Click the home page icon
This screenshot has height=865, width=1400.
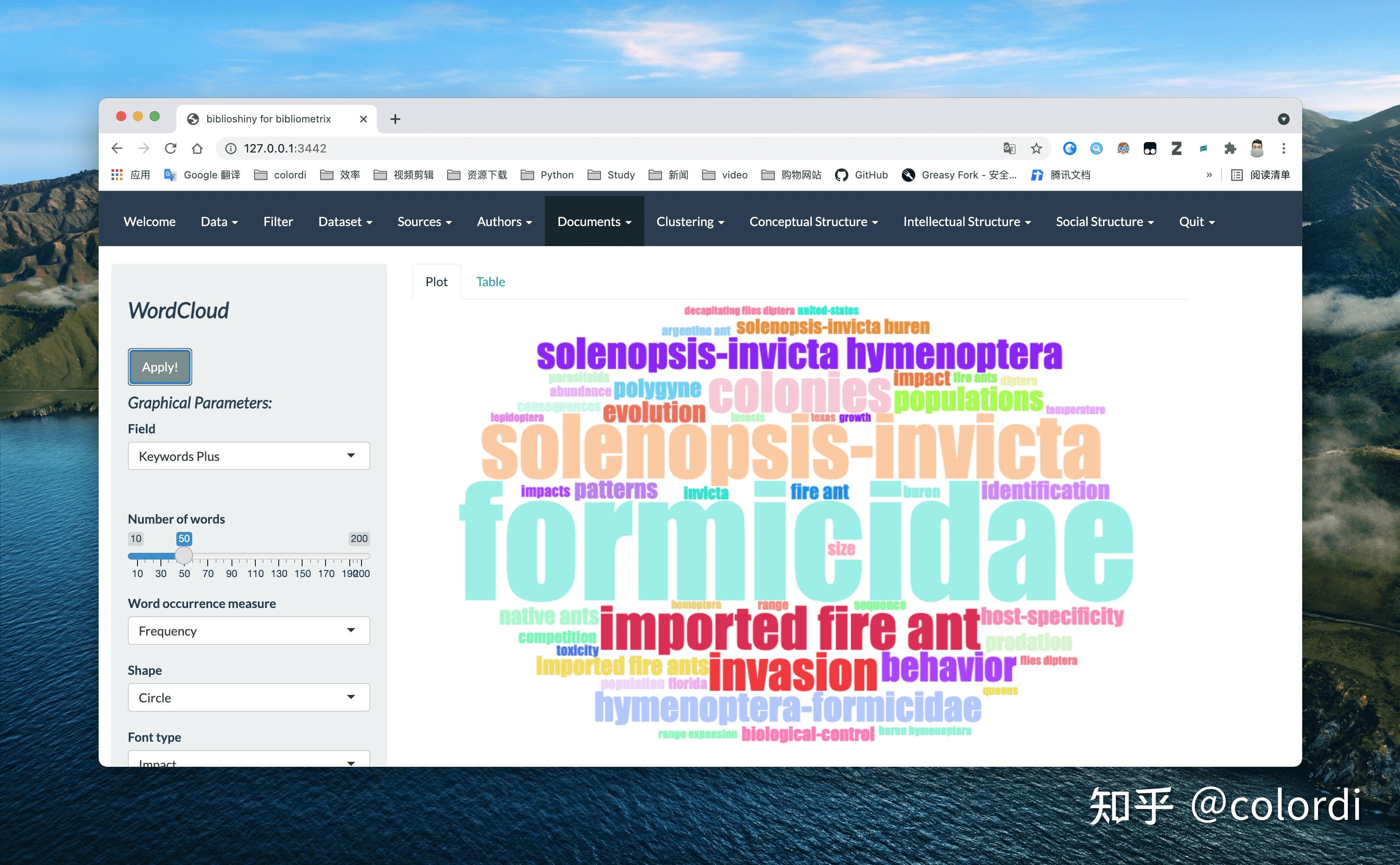pyautogui.click(x=197, y=148)
